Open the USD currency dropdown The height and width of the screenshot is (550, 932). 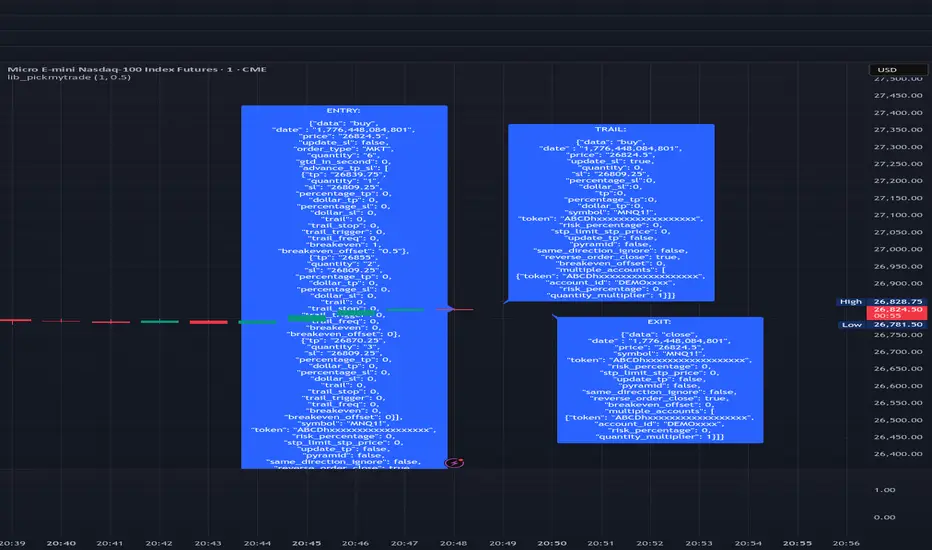898,70
